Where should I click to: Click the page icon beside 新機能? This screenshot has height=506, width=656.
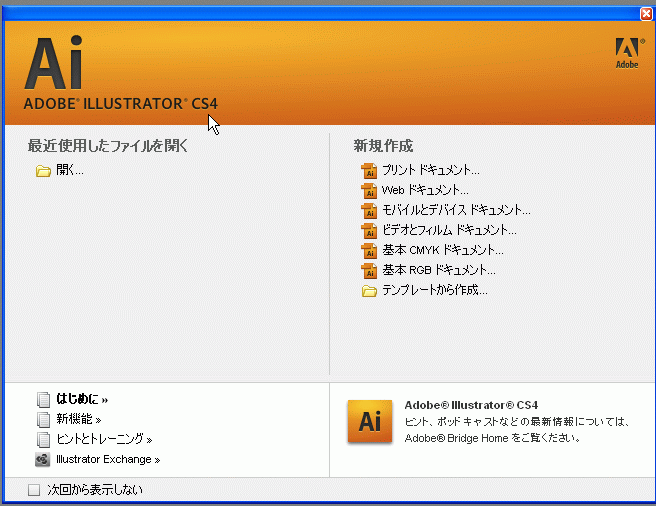pos(43,419)
